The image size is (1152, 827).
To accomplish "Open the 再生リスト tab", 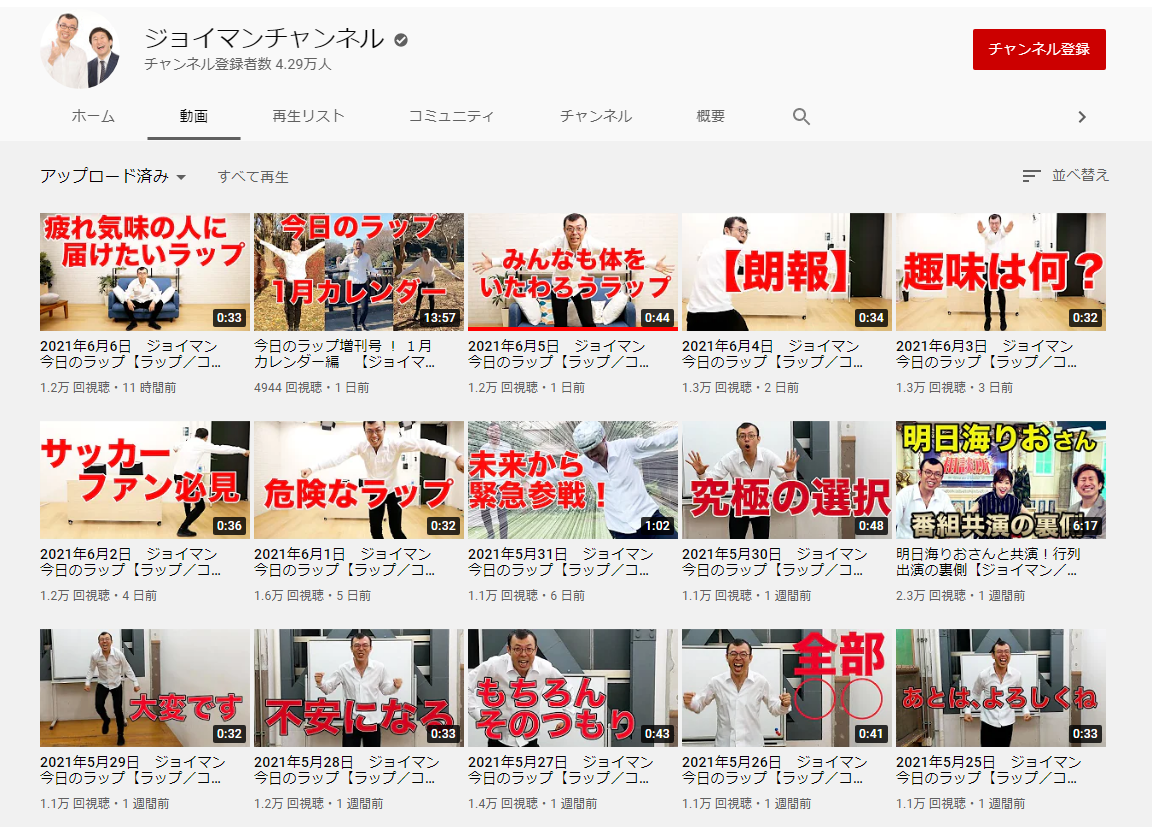I will pos(309,116).
